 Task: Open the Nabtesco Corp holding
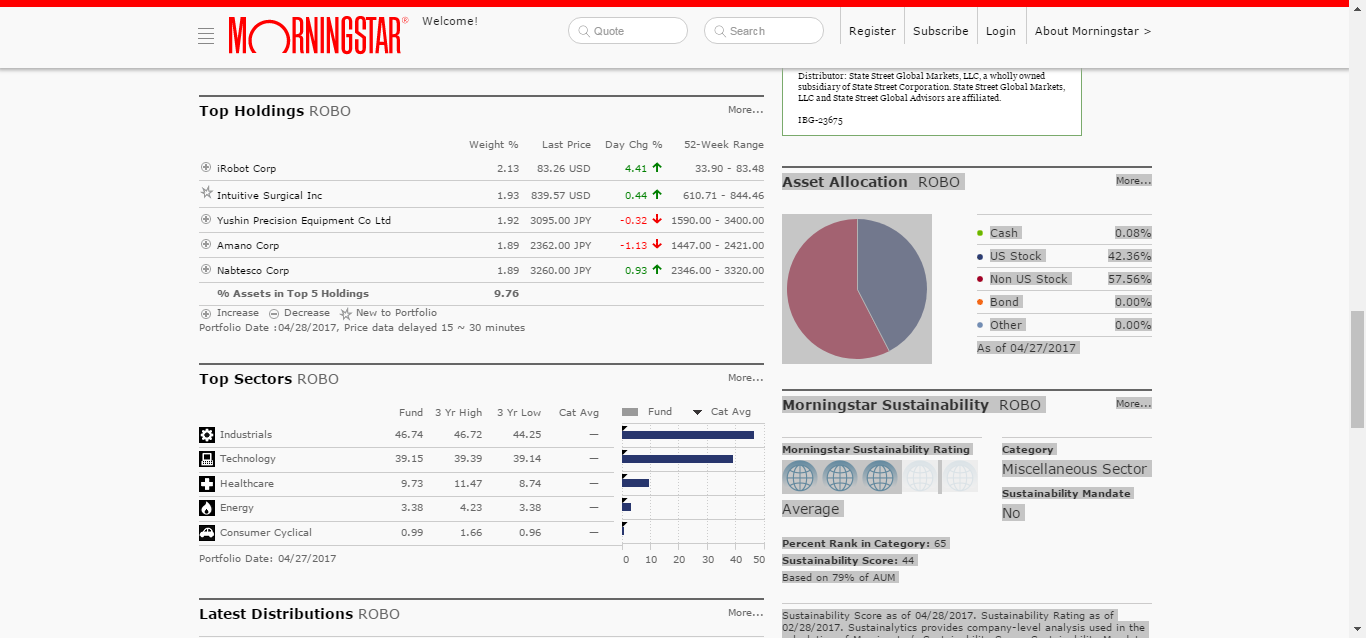click(x=253, y=270)
